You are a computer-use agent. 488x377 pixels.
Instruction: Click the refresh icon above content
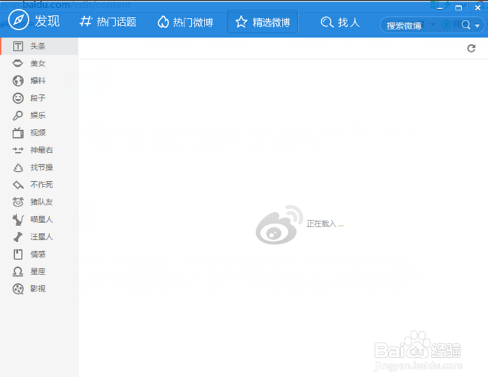point(471,48)
